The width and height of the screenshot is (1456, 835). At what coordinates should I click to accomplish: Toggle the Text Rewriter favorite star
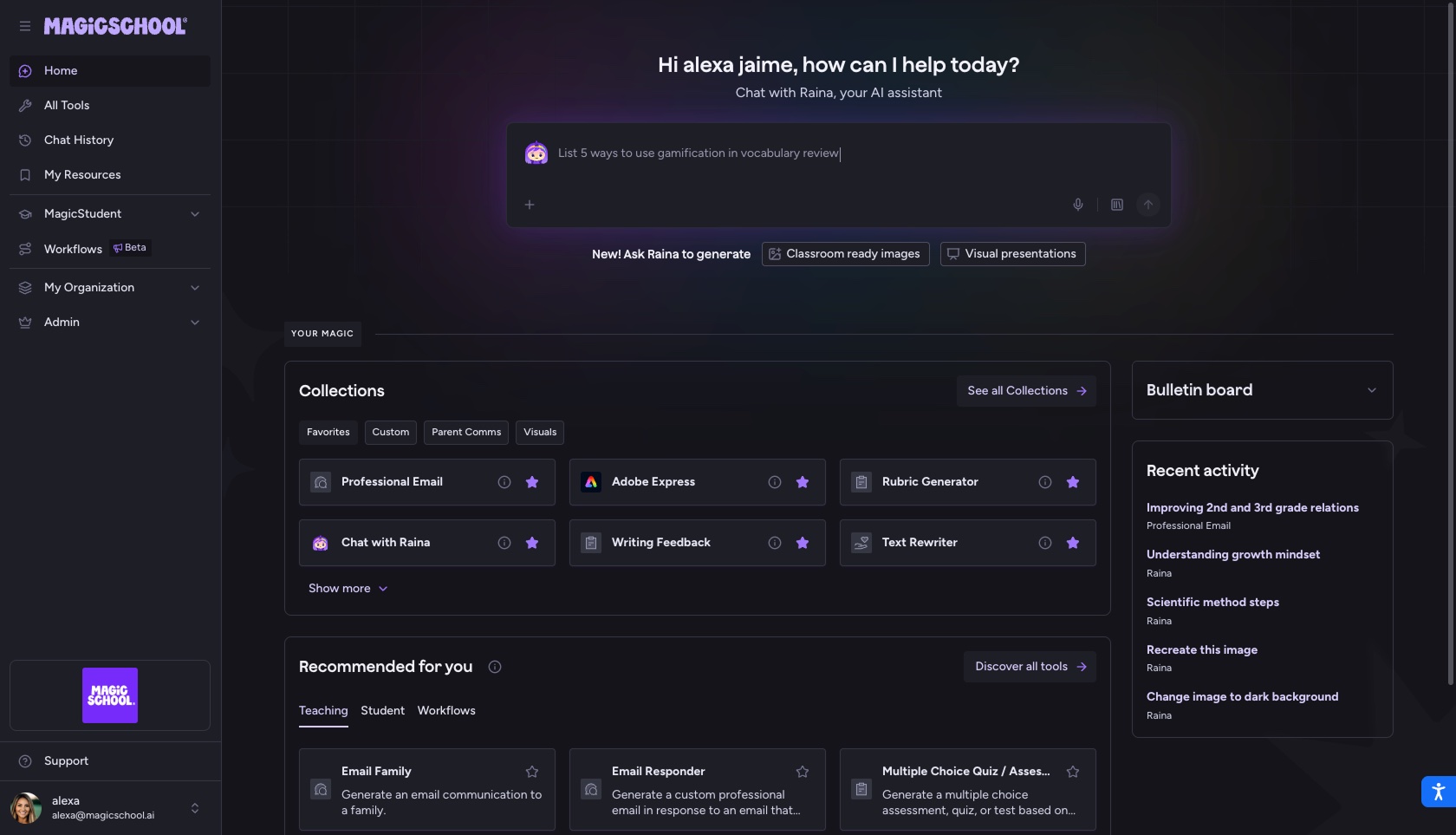point(1073,543)
